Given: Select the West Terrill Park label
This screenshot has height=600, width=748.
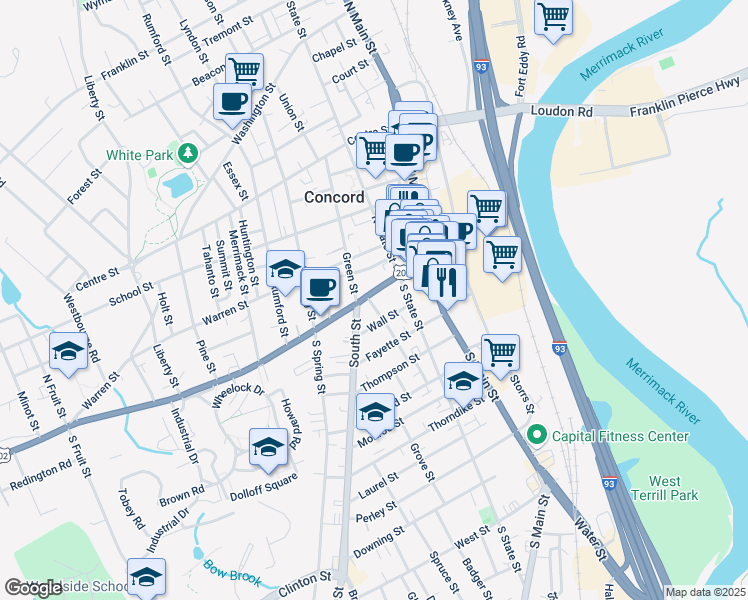Looking at the screenshot, I should click(665, 488).
